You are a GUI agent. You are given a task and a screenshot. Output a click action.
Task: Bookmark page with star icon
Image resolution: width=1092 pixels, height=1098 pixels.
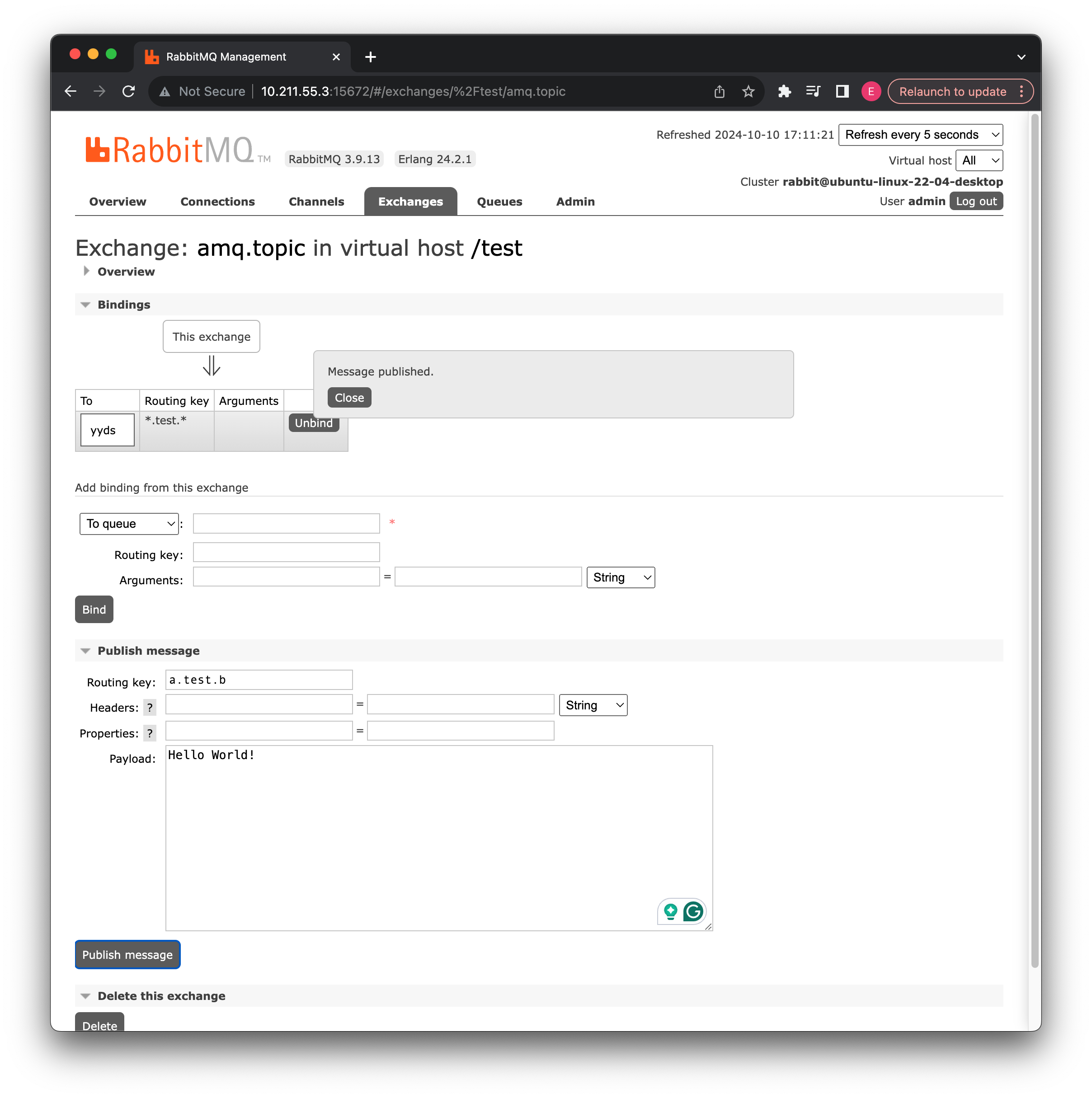(x=748, y=91)
